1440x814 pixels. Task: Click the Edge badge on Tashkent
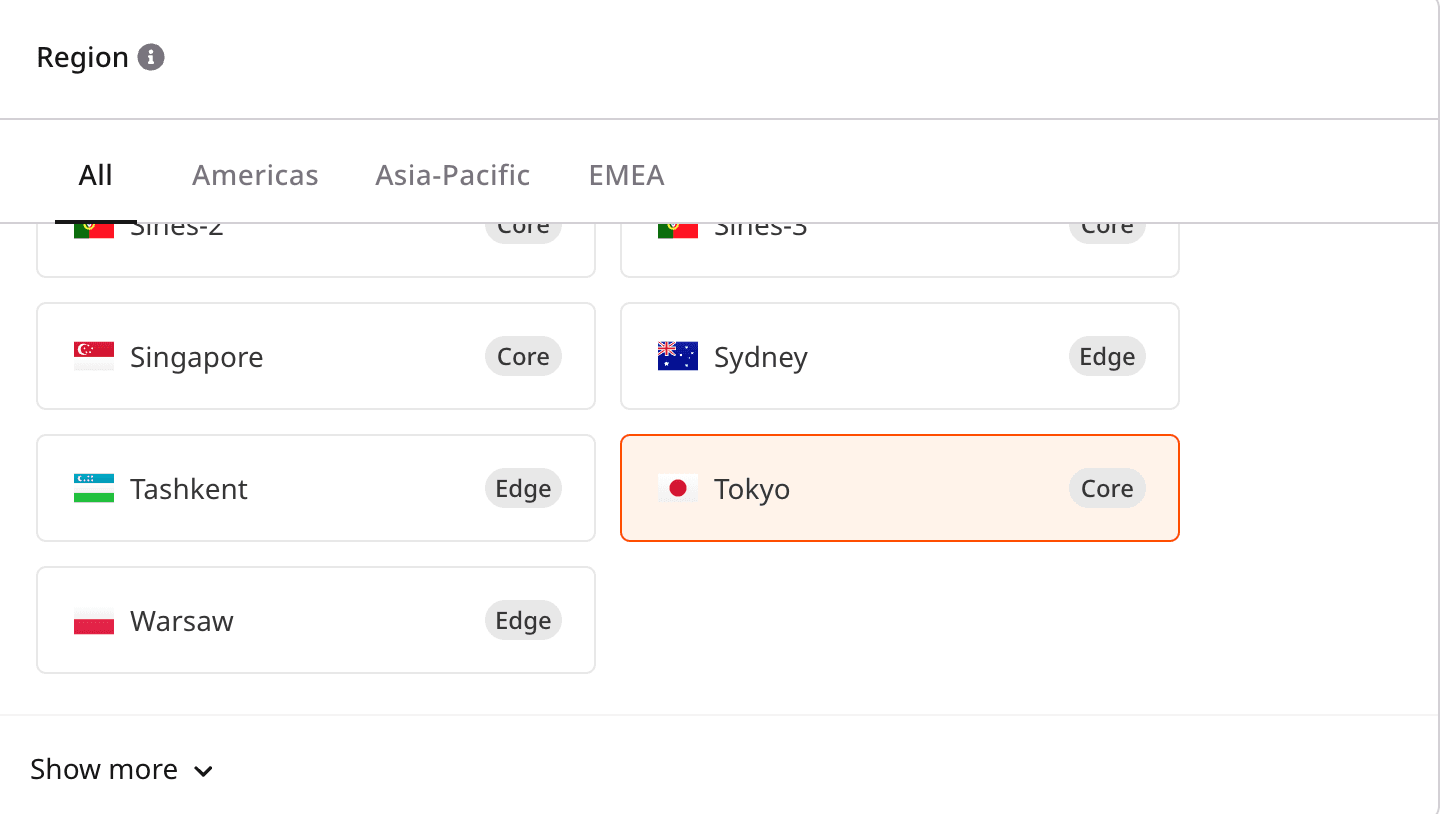(523, 489)
